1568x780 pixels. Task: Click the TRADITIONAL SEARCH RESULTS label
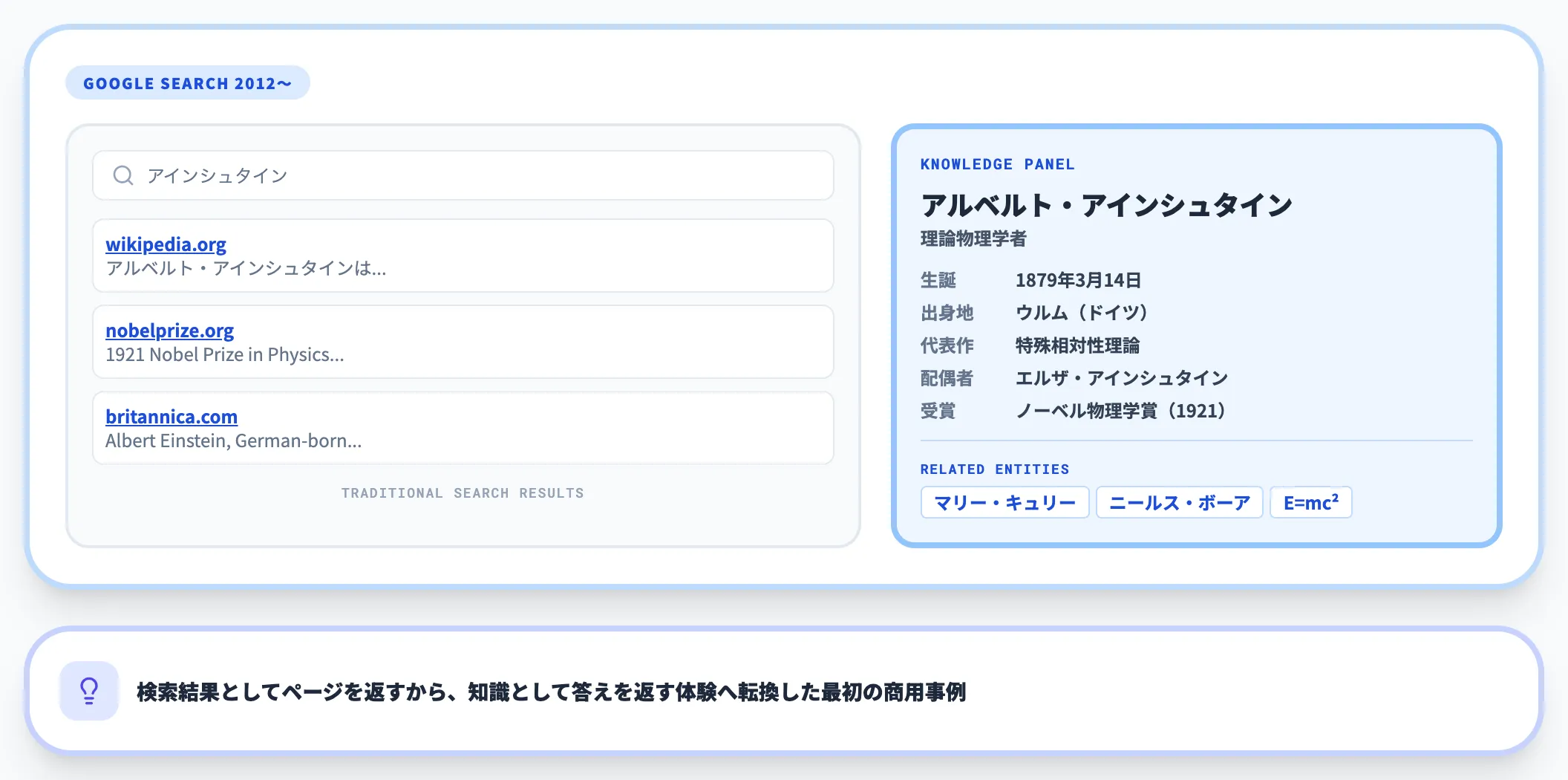point(462,493)
